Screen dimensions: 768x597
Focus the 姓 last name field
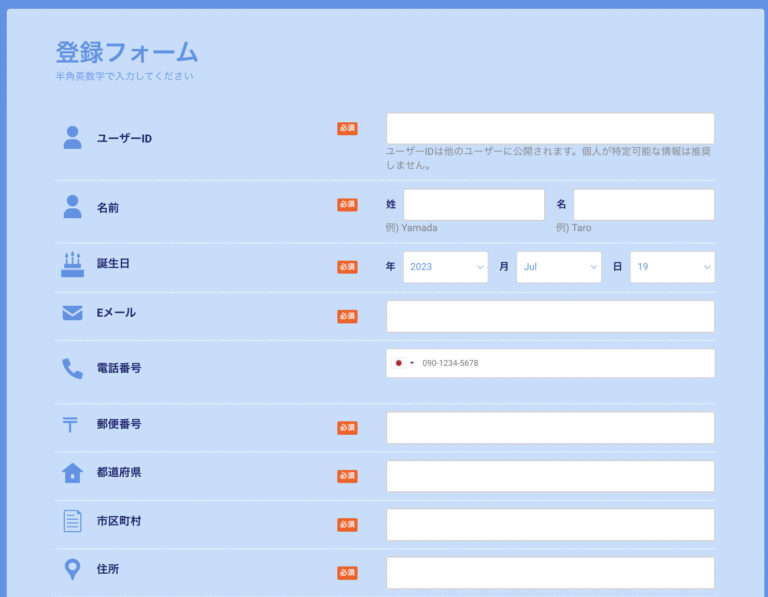tap(474, 205)
